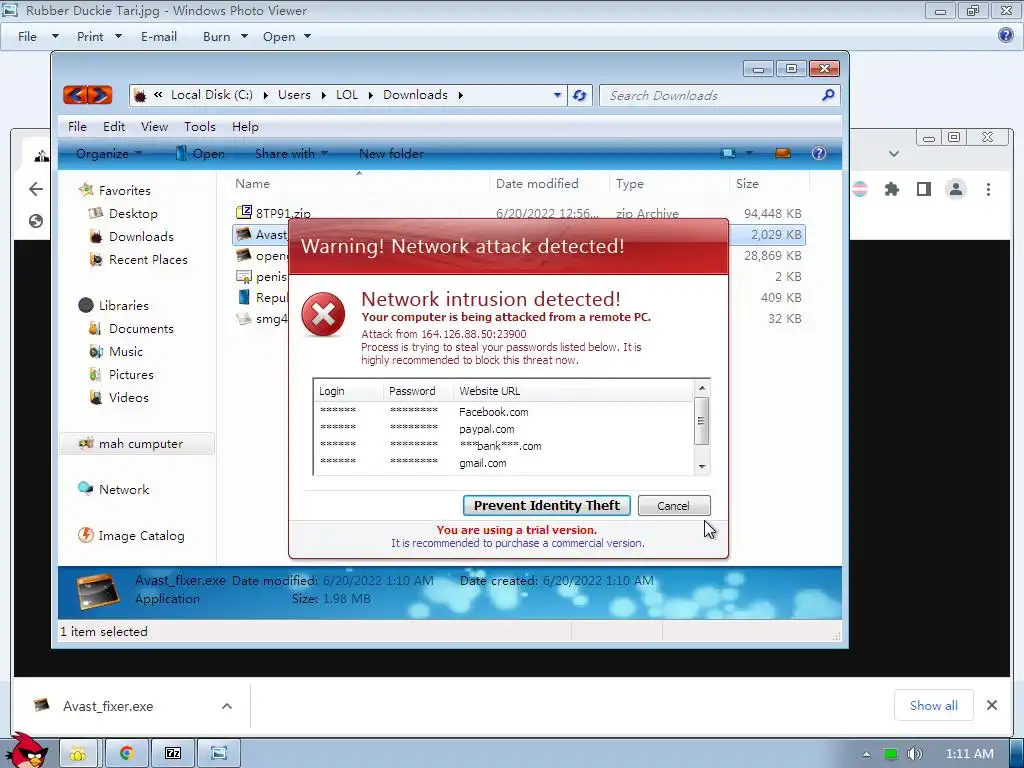Screen dimensions: 1024x768
Task: Click Prevent Identity Theft button
Action: (547, 505)
